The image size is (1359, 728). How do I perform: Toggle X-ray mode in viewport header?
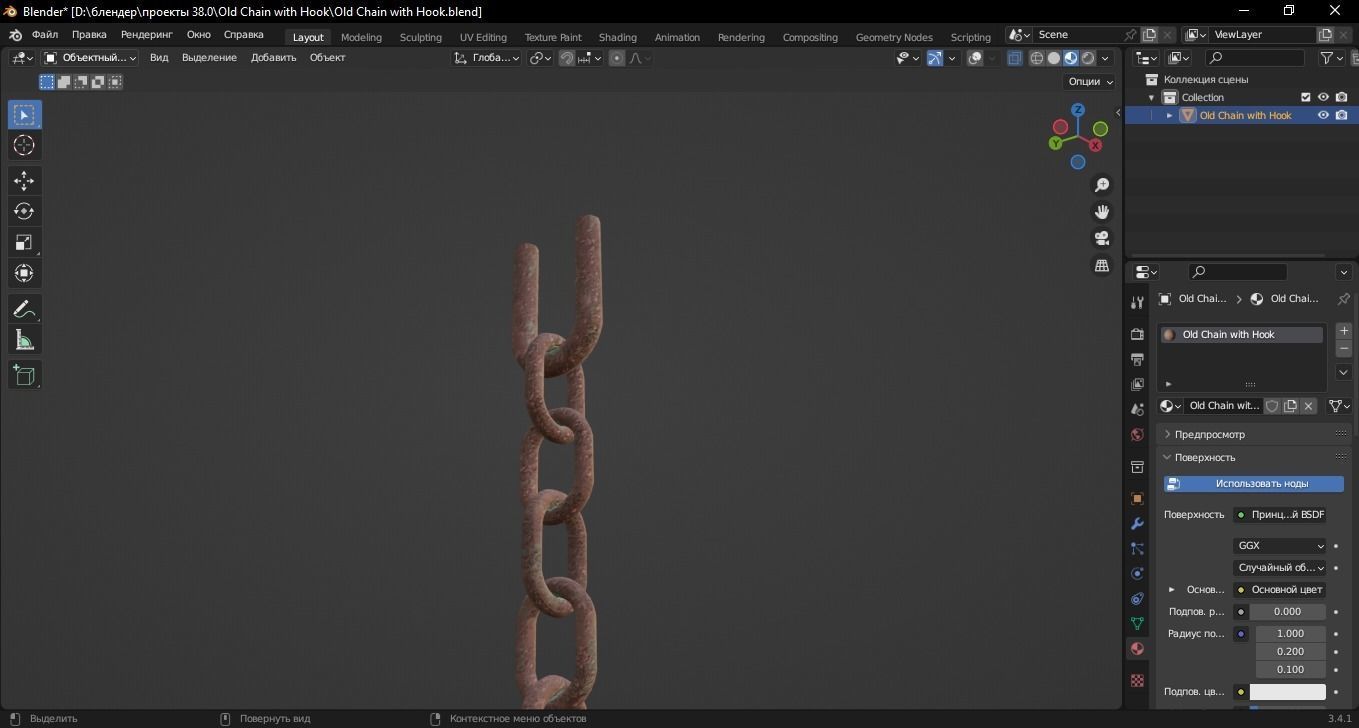(x=1014, y=58)
